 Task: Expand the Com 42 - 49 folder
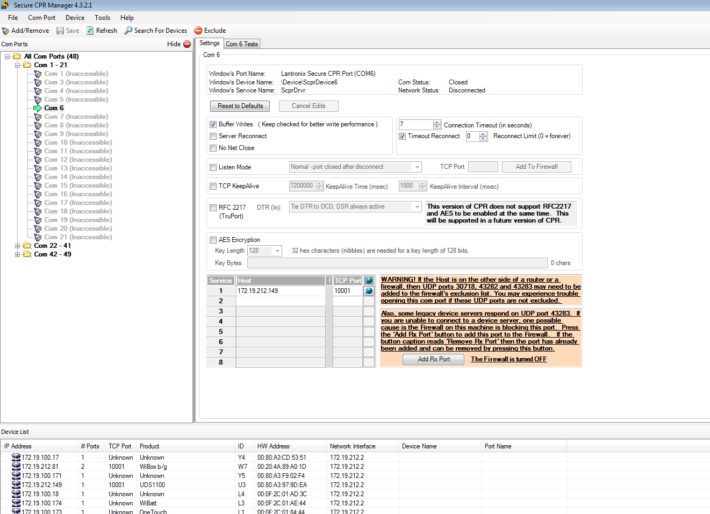tap(16, 254)
